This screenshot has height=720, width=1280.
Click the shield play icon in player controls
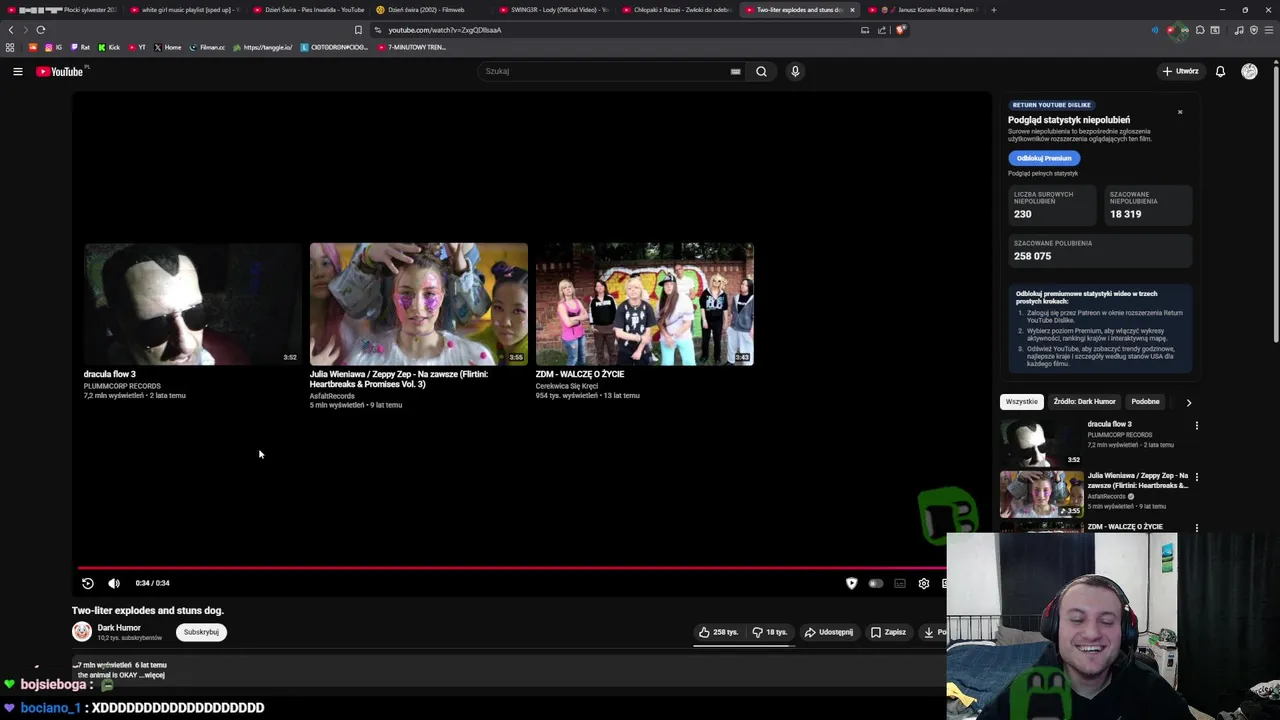[851, 583]
